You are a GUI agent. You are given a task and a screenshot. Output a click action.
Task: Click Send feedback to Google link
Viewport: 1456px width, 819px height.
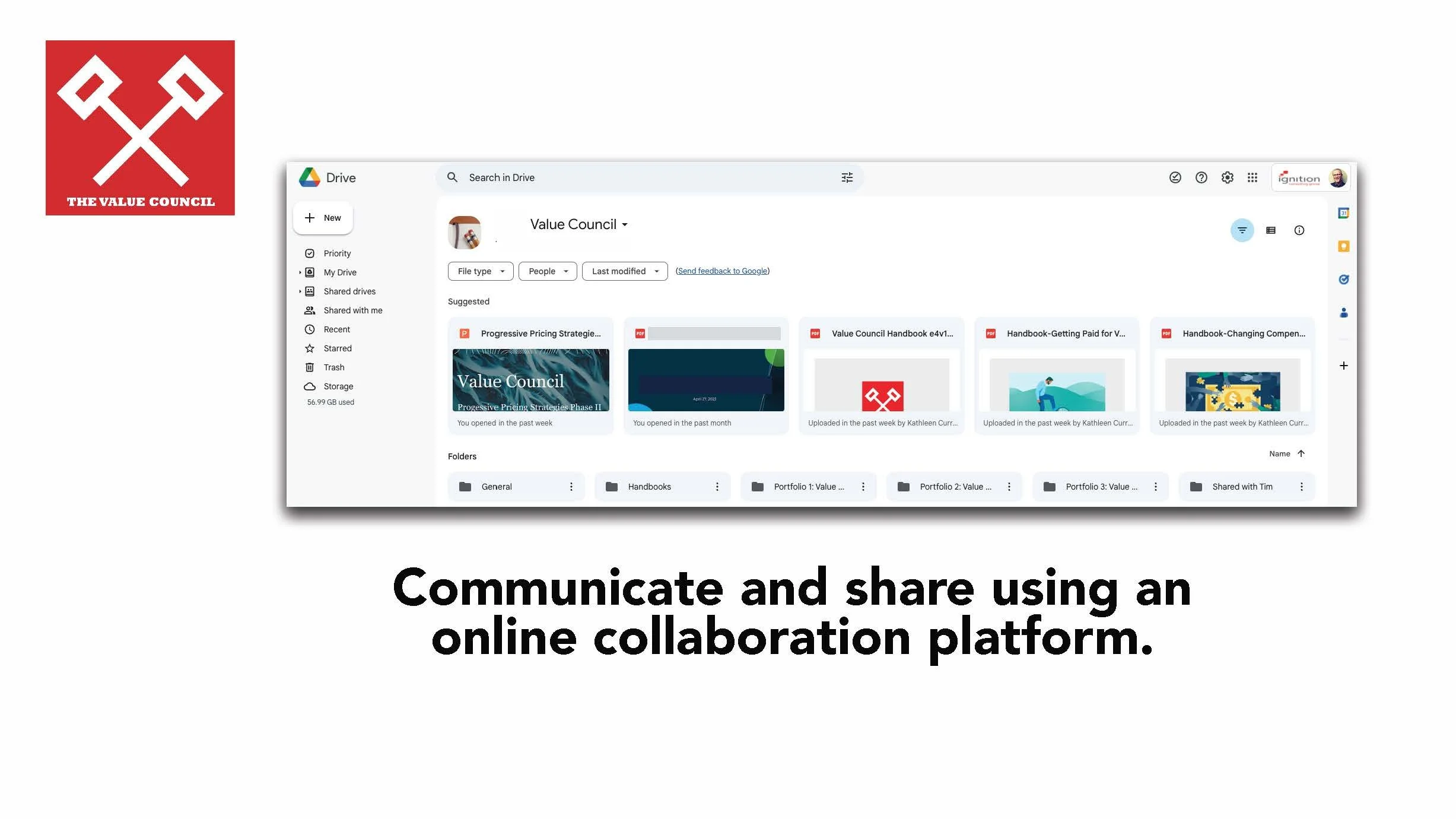coord(722,271)
